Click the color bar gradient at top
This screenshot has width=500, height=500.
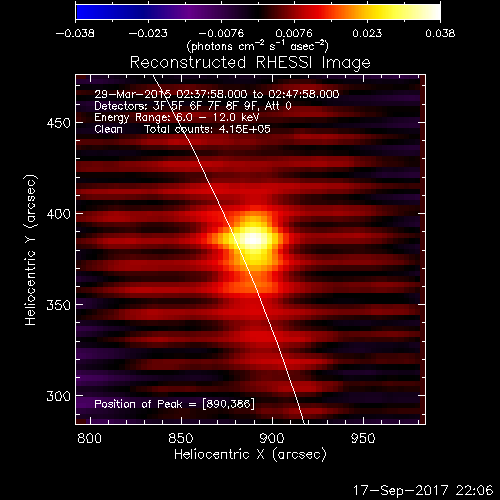click(258, 12)
